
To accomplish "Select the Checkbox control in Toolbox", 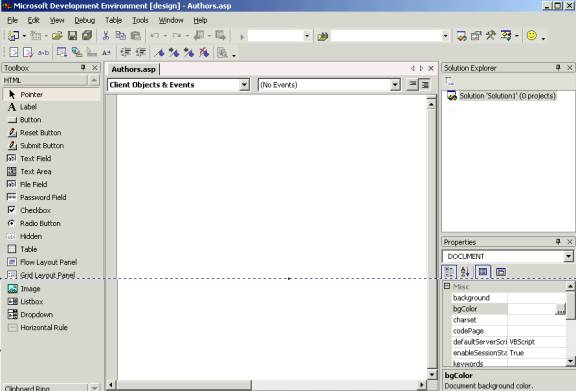I will click(x=51, y=210).
